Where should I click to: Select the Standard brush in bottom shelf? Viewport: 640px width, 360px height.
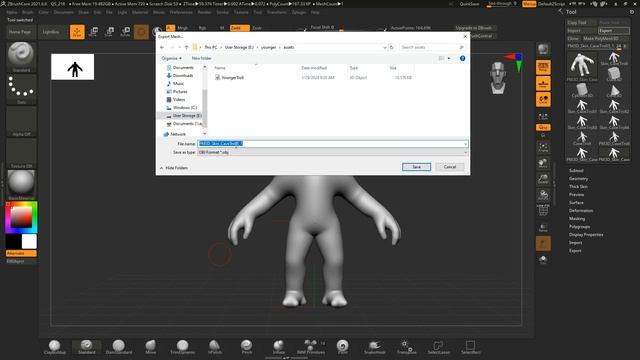tap(87, 347)
